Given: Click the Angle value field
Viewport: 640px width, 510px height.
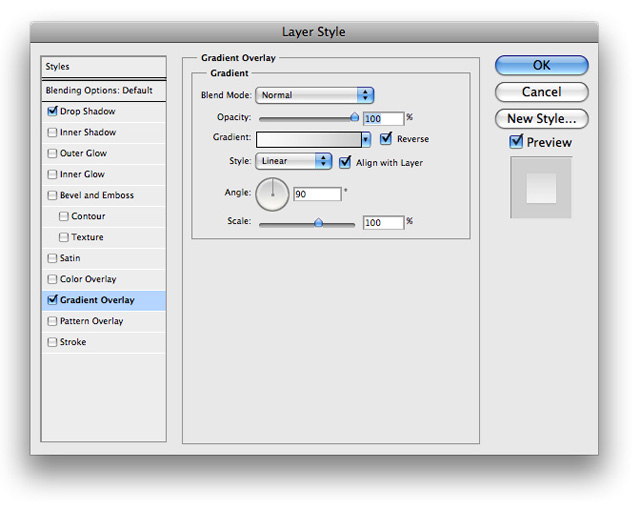Looking at the screenshot, I should (317, 194).
